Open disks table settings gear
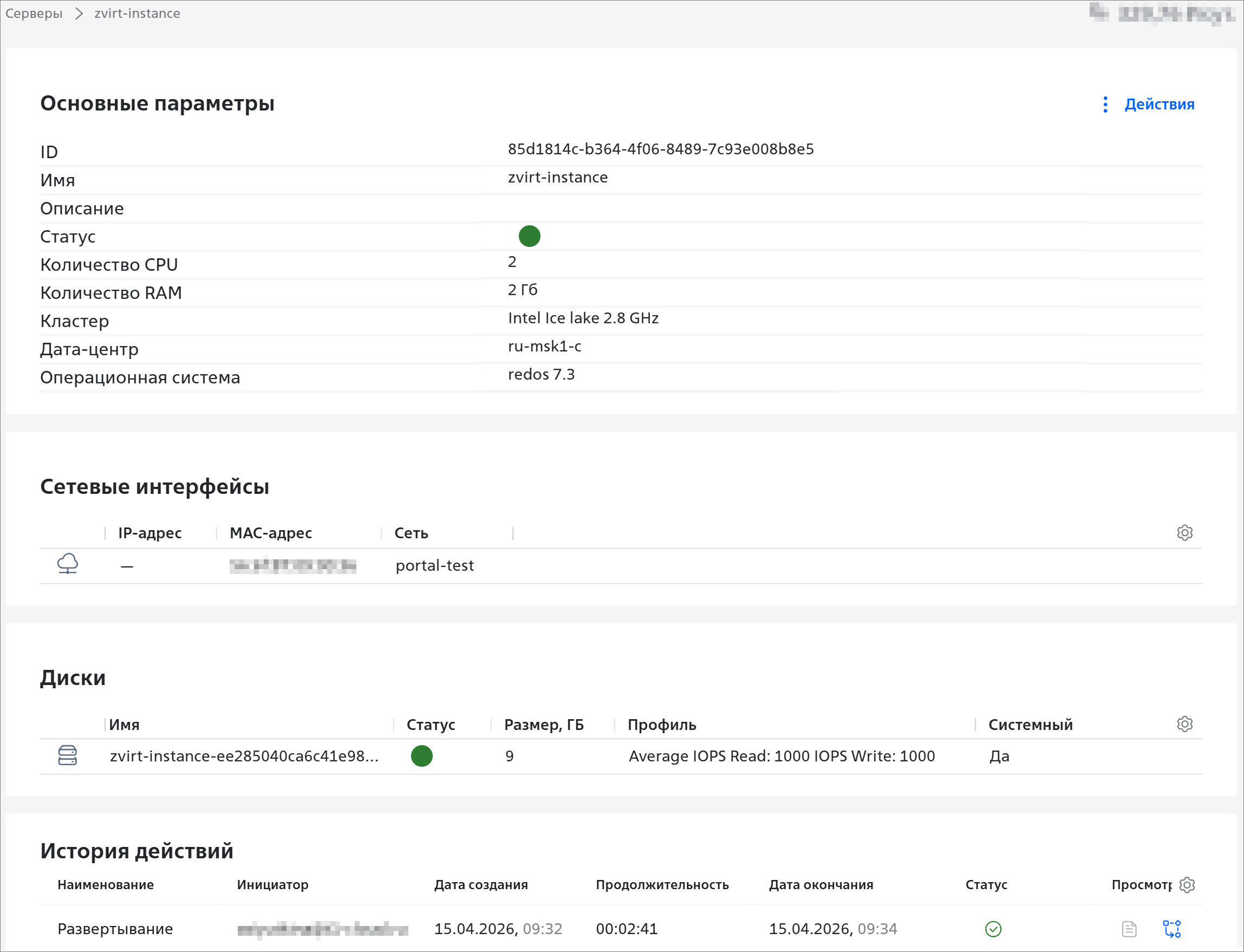 click(x=1184, y=724)
